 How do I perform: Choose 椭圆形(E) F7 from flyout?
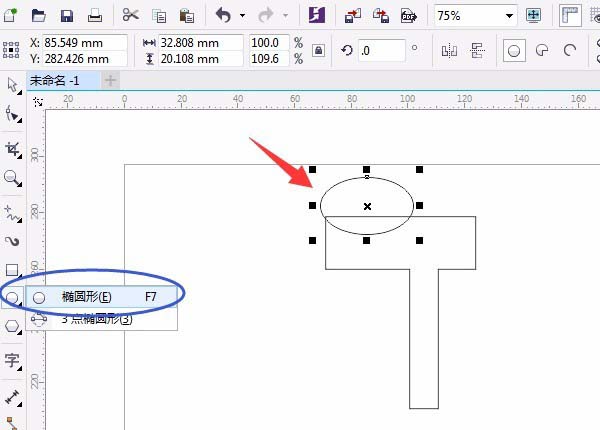[102, 297]
